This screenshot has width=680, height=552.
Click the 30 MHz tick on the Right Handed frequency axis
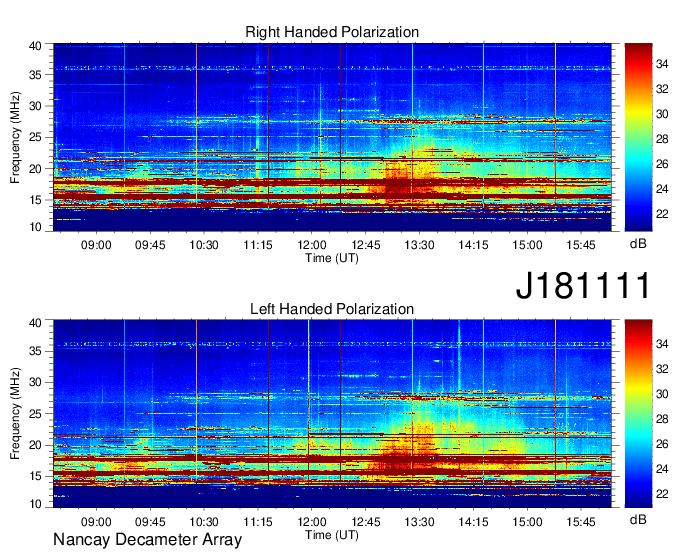35,106
